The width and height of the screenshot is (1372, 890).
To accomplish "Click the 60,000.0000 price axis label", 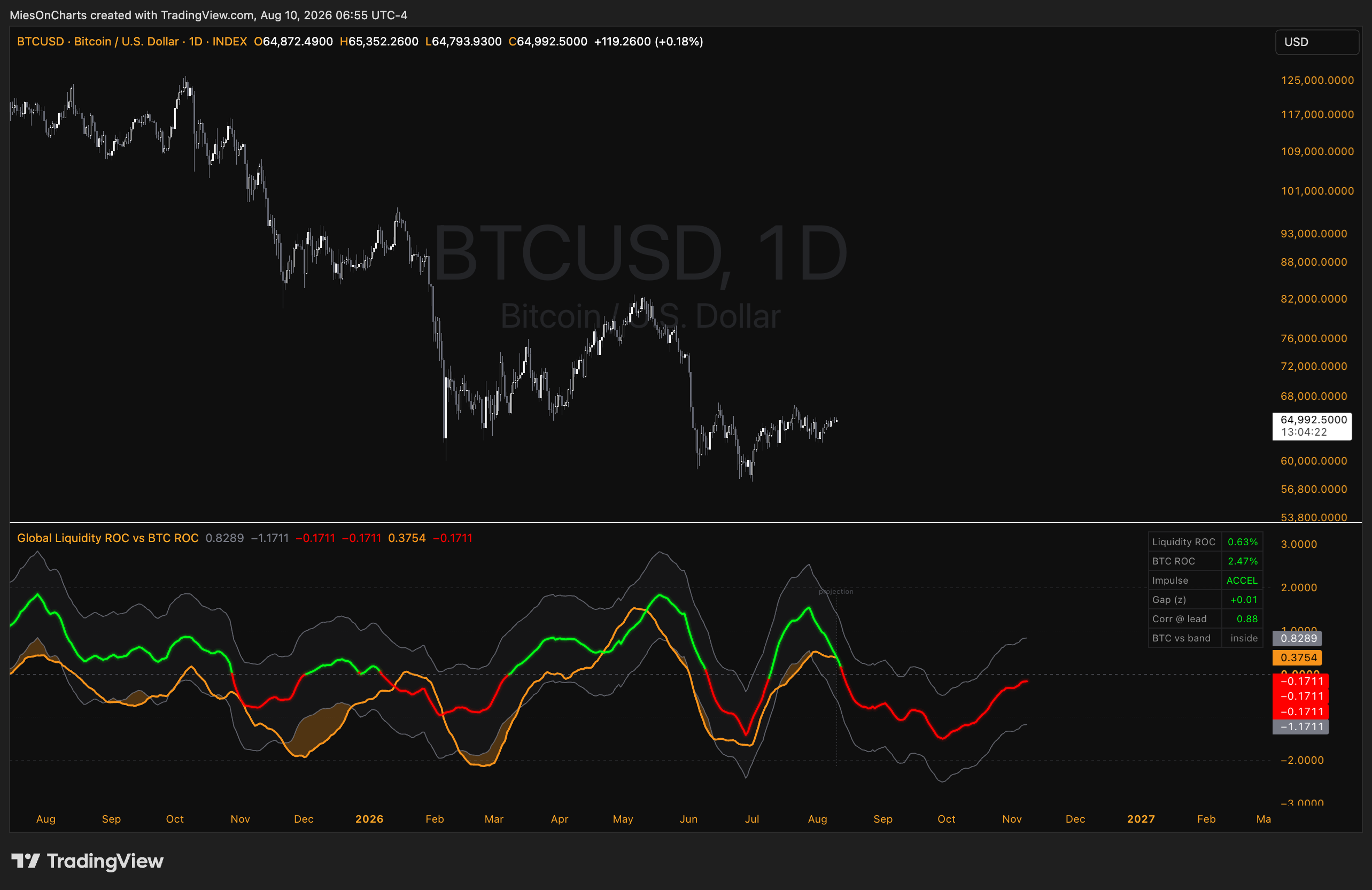I will point(1314,461).
